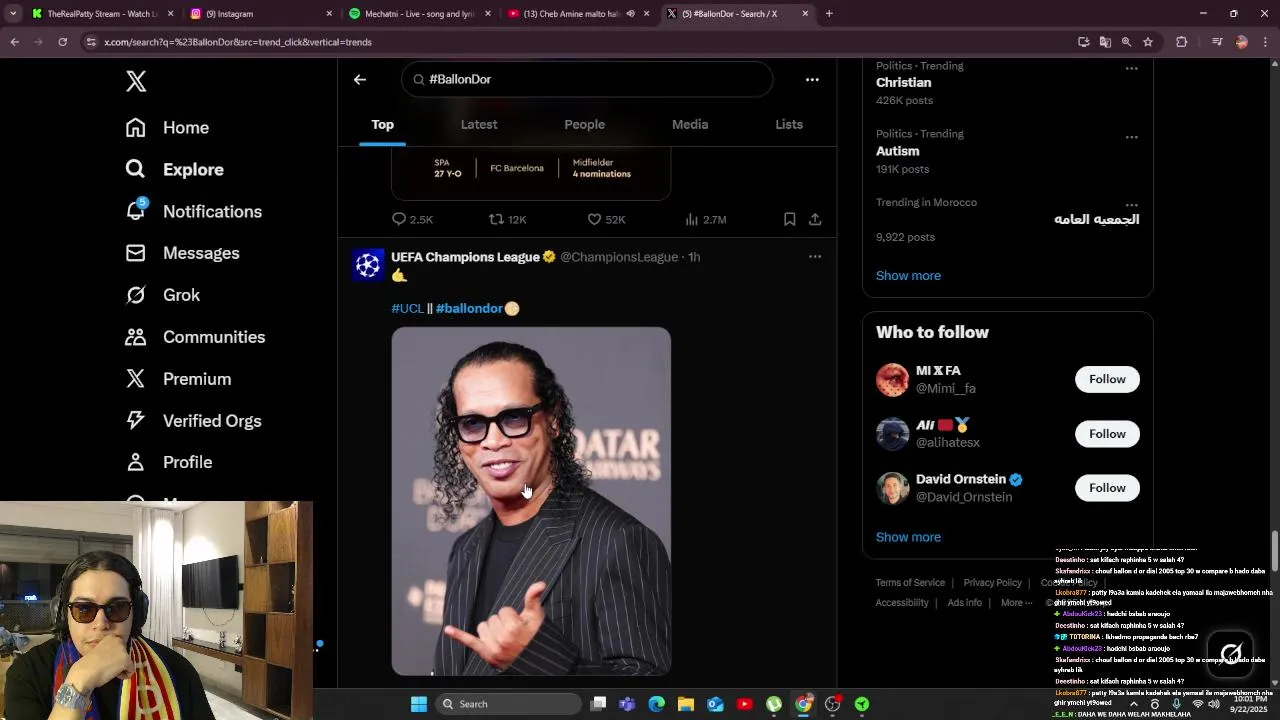Image resolution: width=1280 pixels, height=720 pixels.
Task: Open the Autism trending topic
Action: (x=897, y=151)
